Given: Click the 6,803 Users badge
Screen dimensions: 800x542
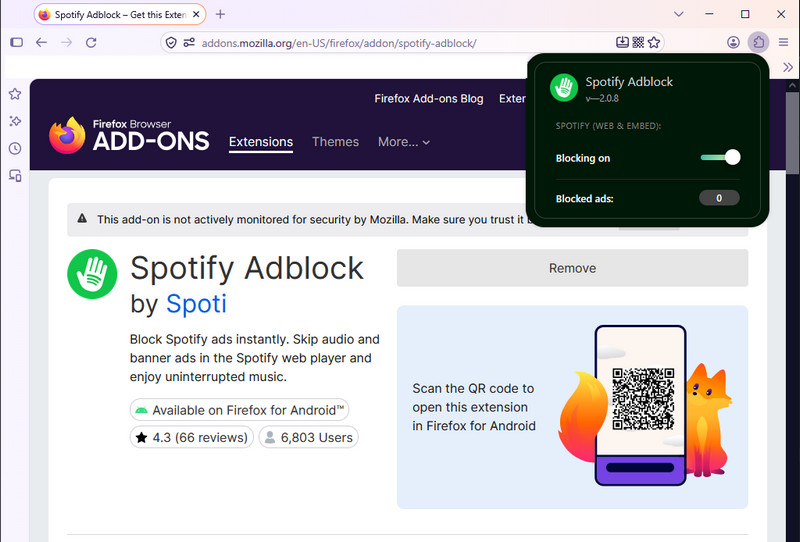Looking at the screenshot, I should pyautogui.click(x=309, y=437).
